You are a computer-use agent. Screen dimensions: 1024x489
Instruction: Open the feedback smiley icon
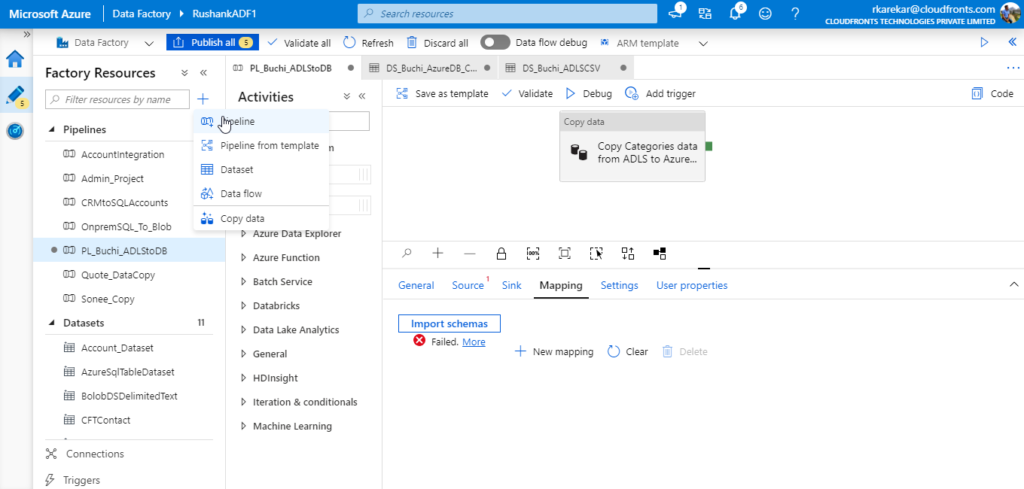[x=766, y=14]
